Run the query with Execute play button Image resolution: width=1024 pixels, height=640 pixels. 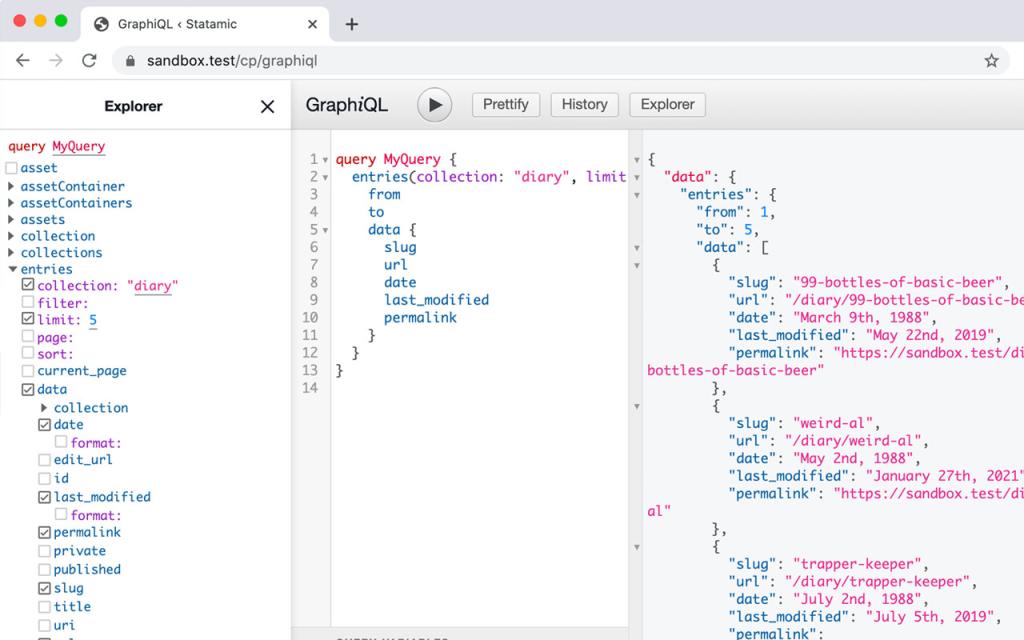434,104
